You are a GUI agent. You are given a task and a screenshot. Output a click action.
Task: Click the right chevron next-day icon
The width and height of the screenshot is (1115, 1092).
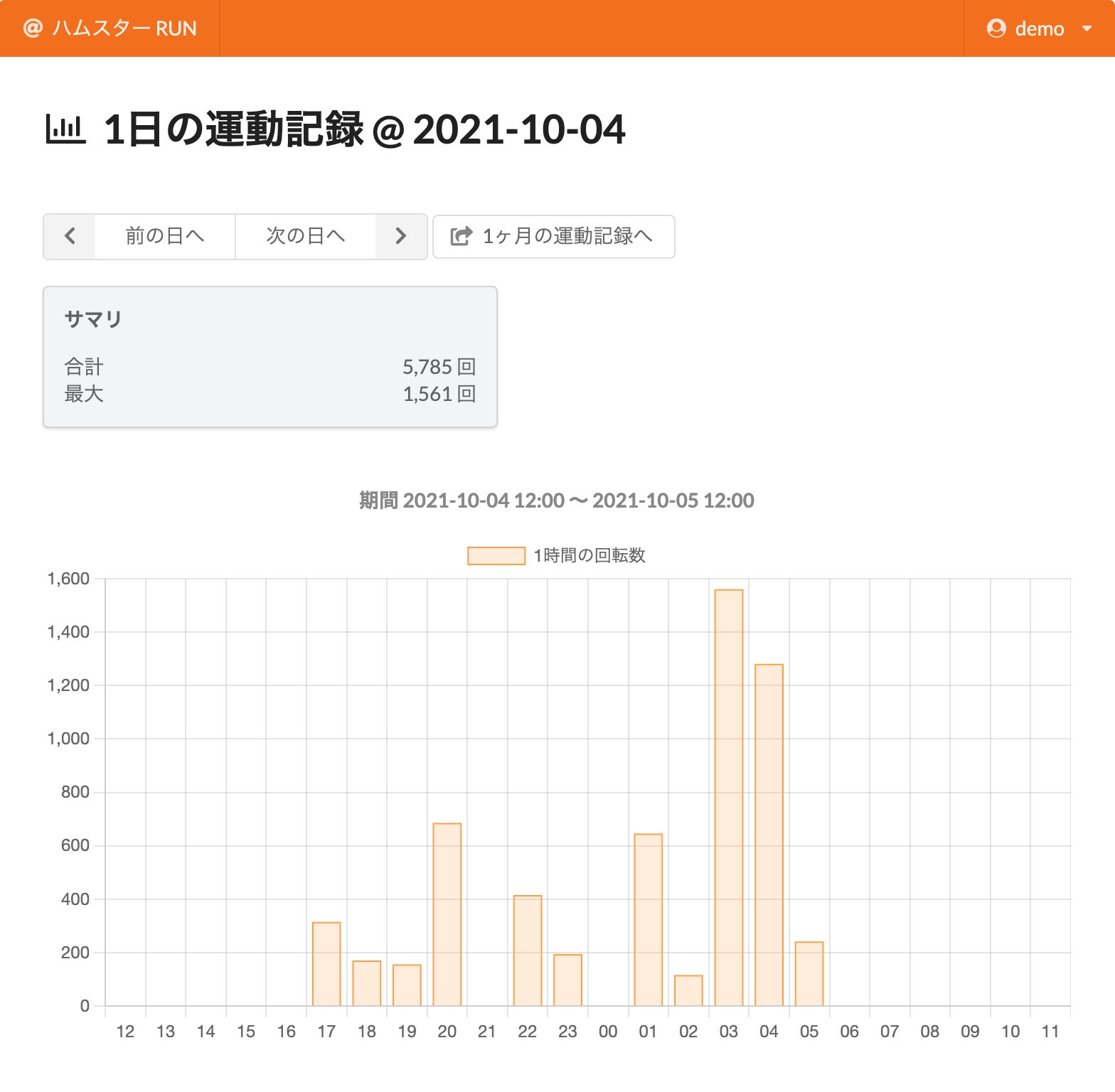pyautogui.click(x=401, y=236)
